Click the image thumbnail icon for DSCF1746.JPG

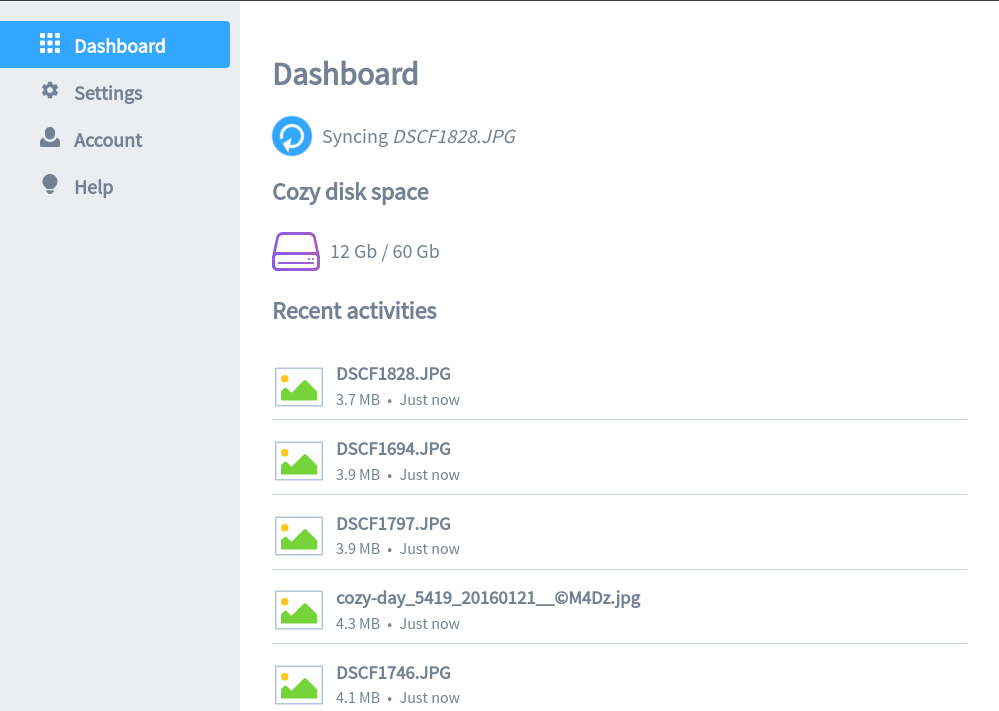point(299,685)
